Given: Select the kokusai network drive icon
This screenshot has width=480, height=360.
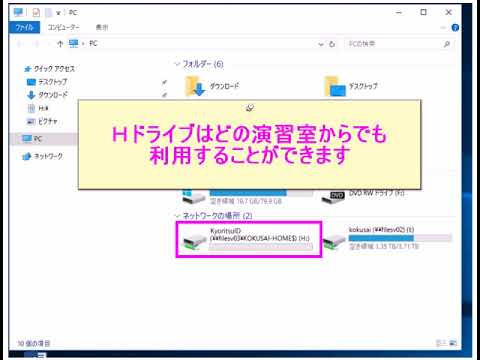Looking at the screenshot, I should coord(334,241).
